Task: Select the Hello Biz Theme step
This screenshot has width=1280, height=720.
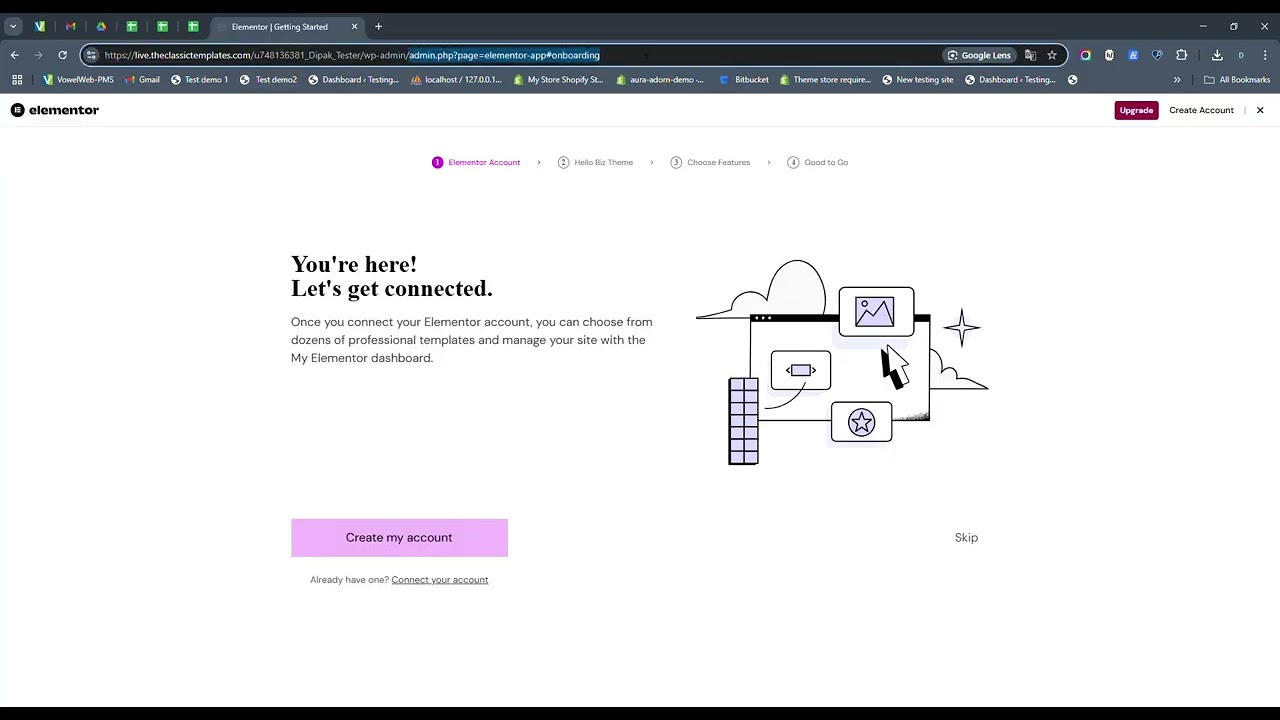Action: [596, 162]
